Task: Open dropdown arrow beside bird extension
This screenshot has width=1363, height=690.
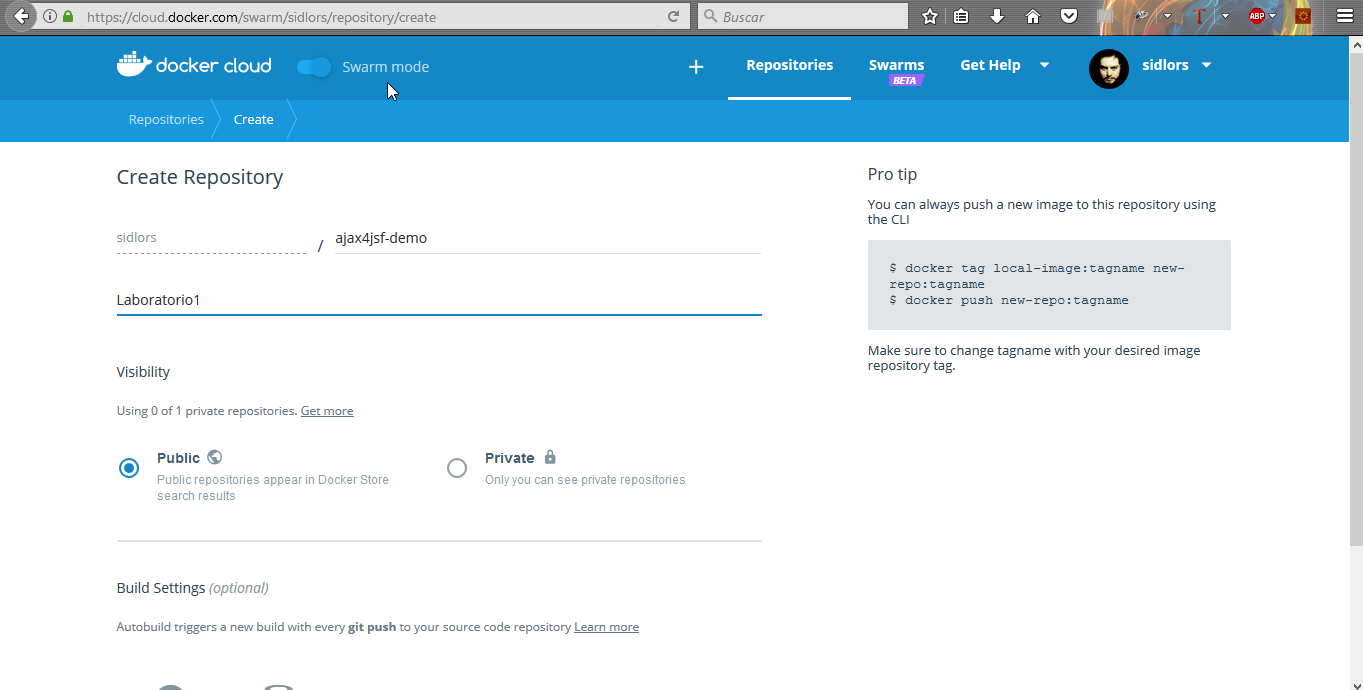Action: pos(1166,16)
